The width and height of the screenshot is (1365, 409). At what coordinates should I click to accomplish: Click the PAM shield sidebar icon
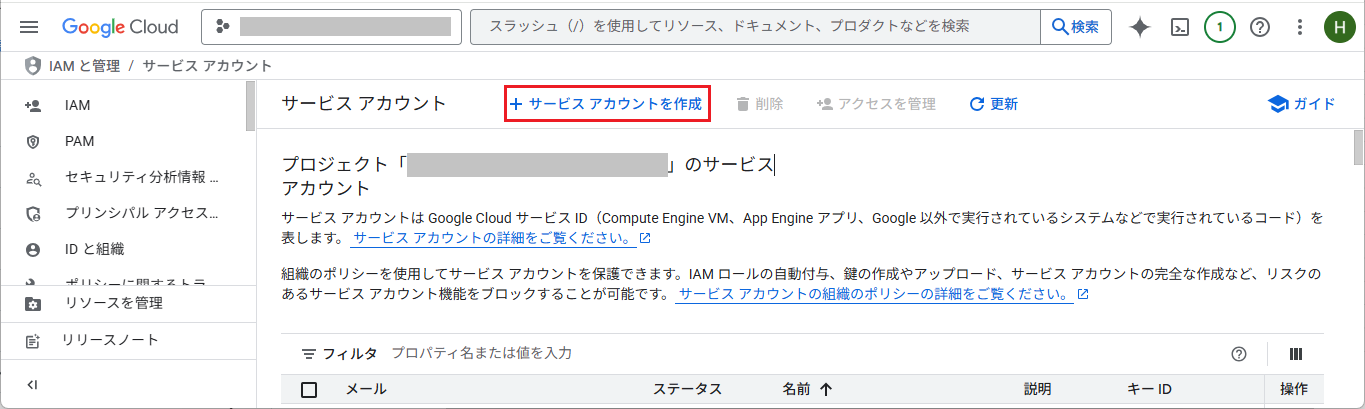tap(33, 141)
